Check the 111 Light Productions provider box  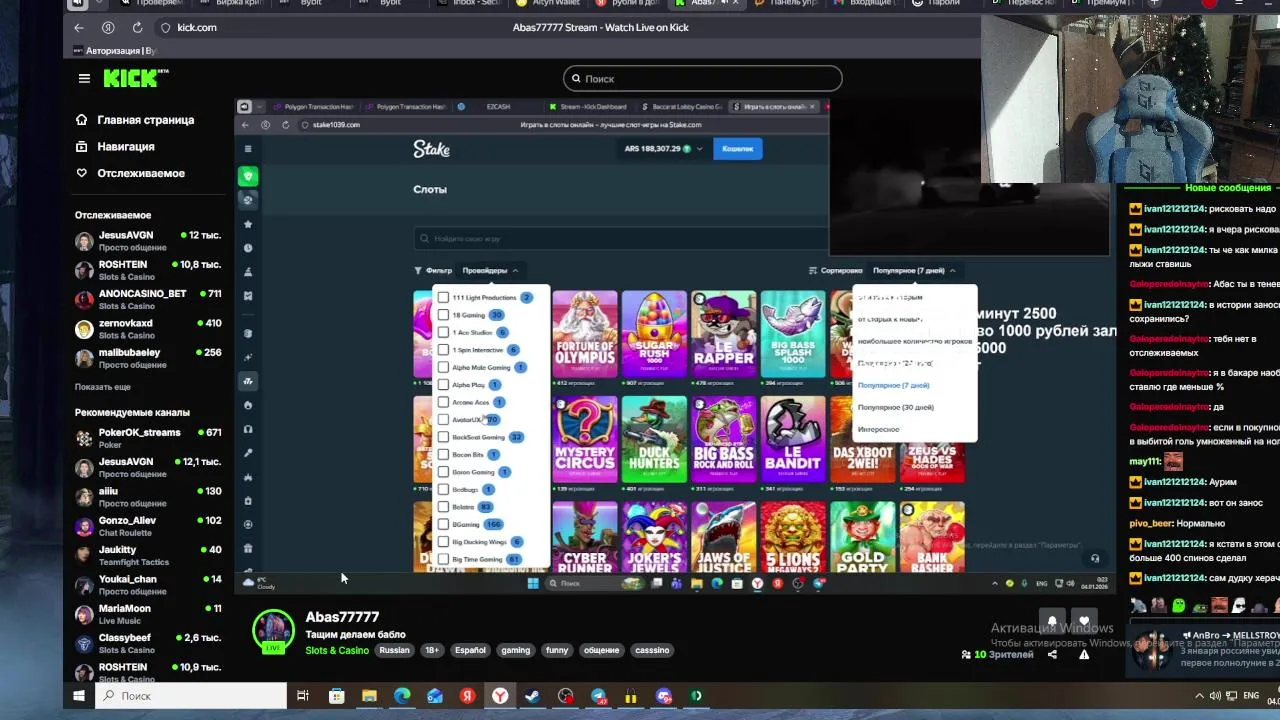coord(443,297)
